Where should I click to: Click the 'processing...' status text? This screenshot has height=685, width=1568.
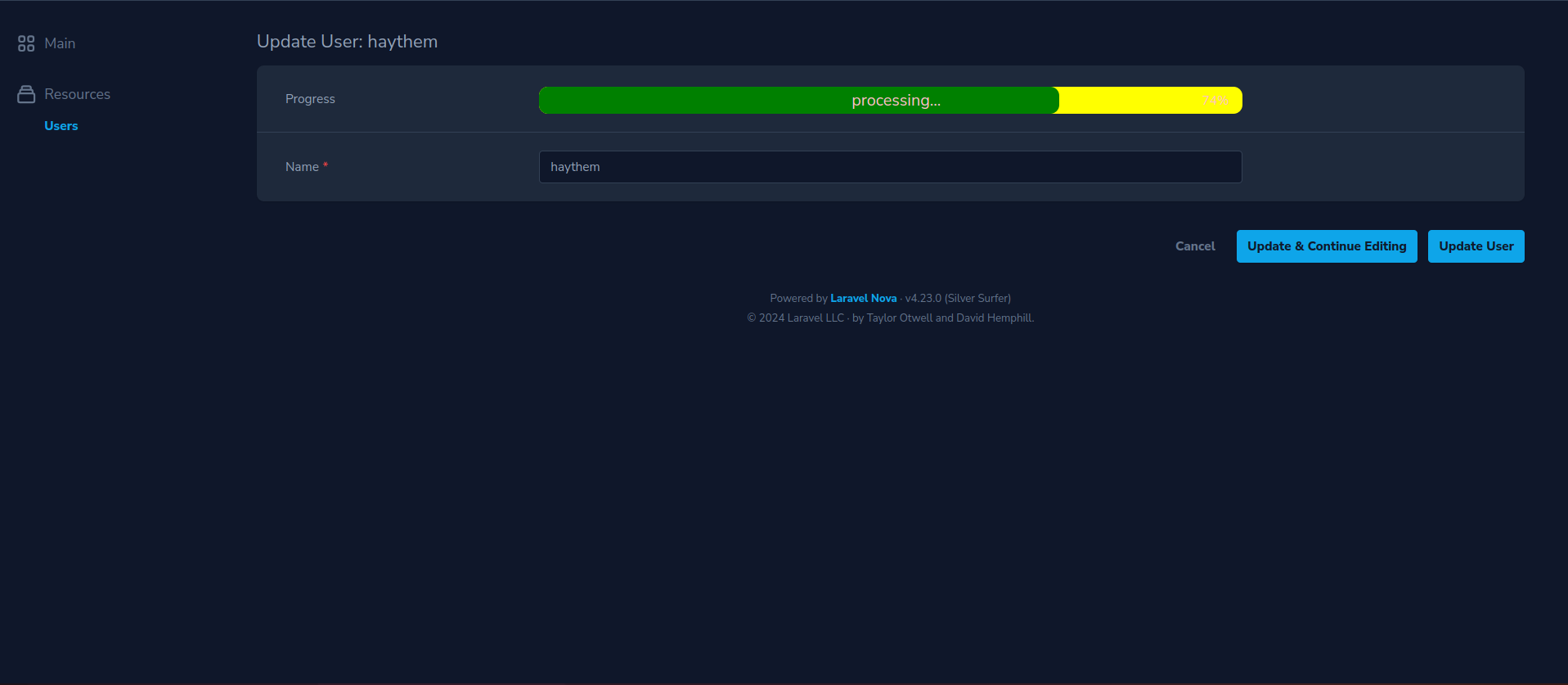(x=896, y=101)
